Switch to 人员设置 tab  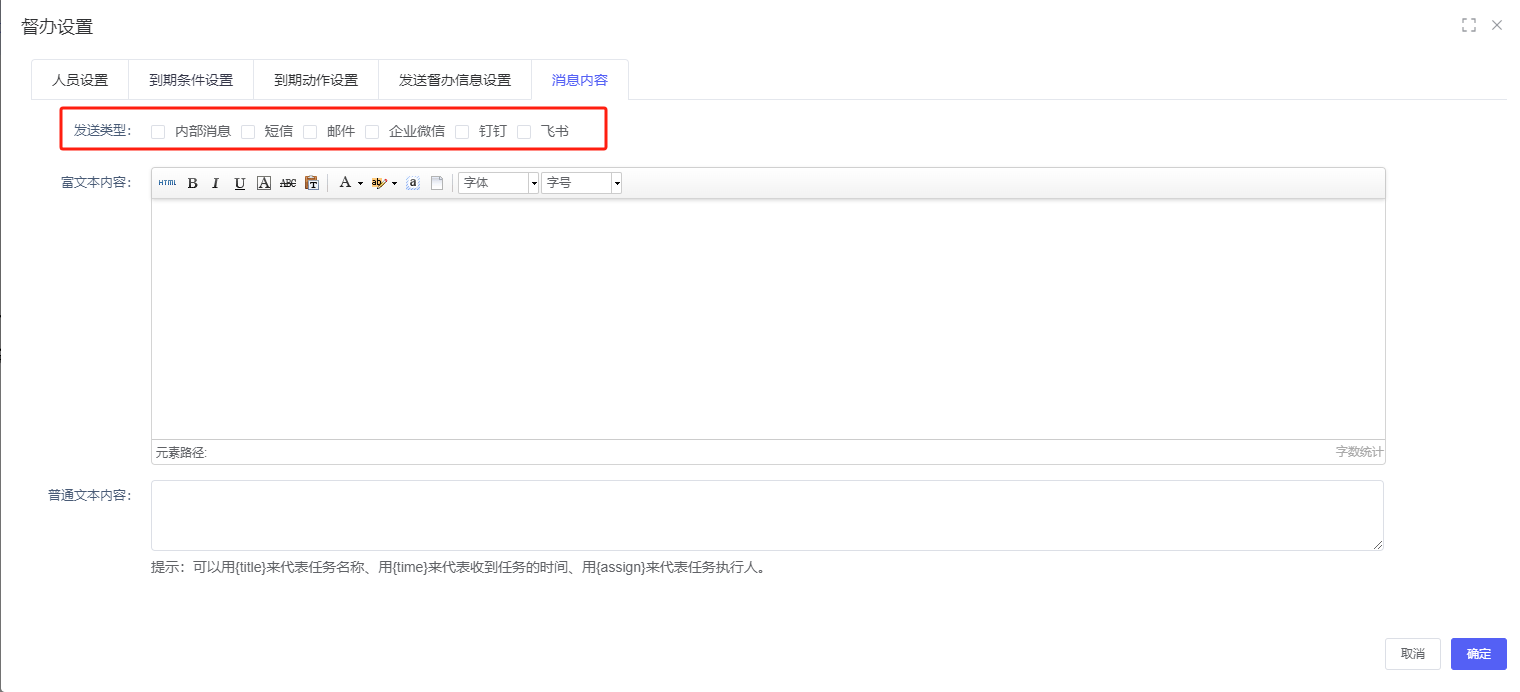pyautogui.click(x=80, y=80)
